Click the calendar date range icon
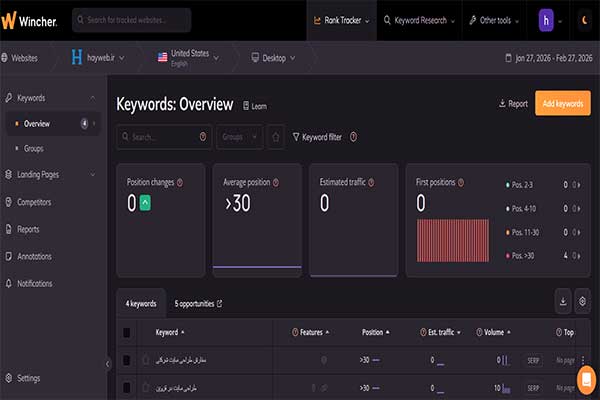Image resolution: width=600 pixels, height=400 pixels. (x=508, y=58)
